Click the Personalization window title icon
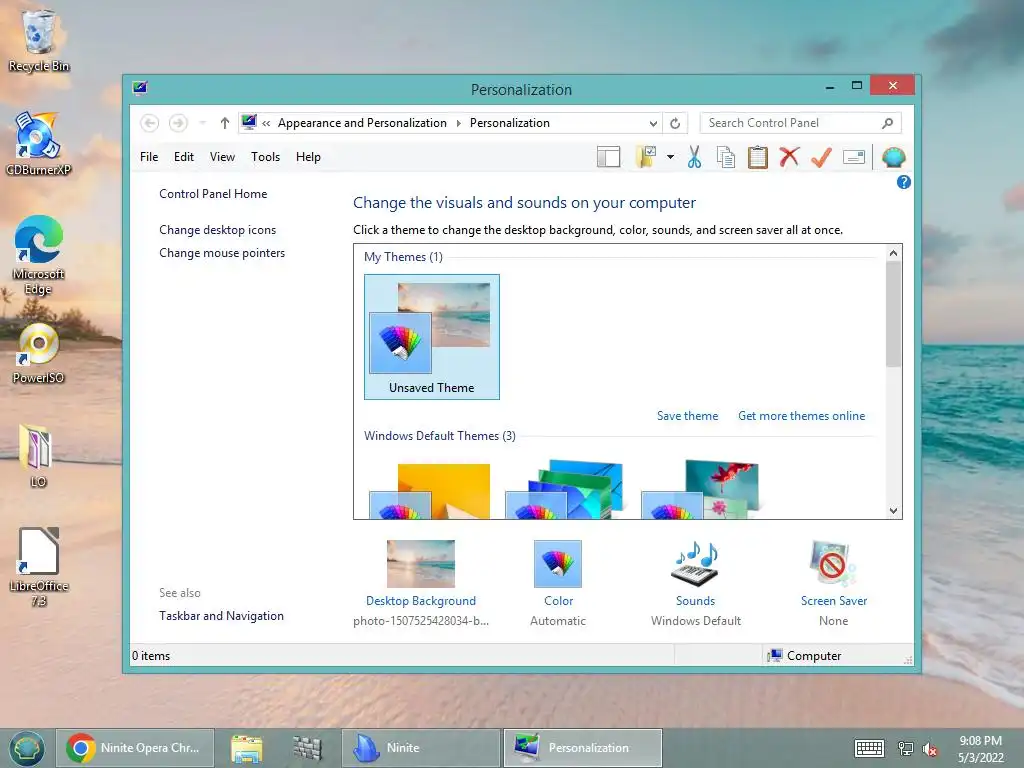The height and width of the screenshot is (768, 1024). pos(140,88)
